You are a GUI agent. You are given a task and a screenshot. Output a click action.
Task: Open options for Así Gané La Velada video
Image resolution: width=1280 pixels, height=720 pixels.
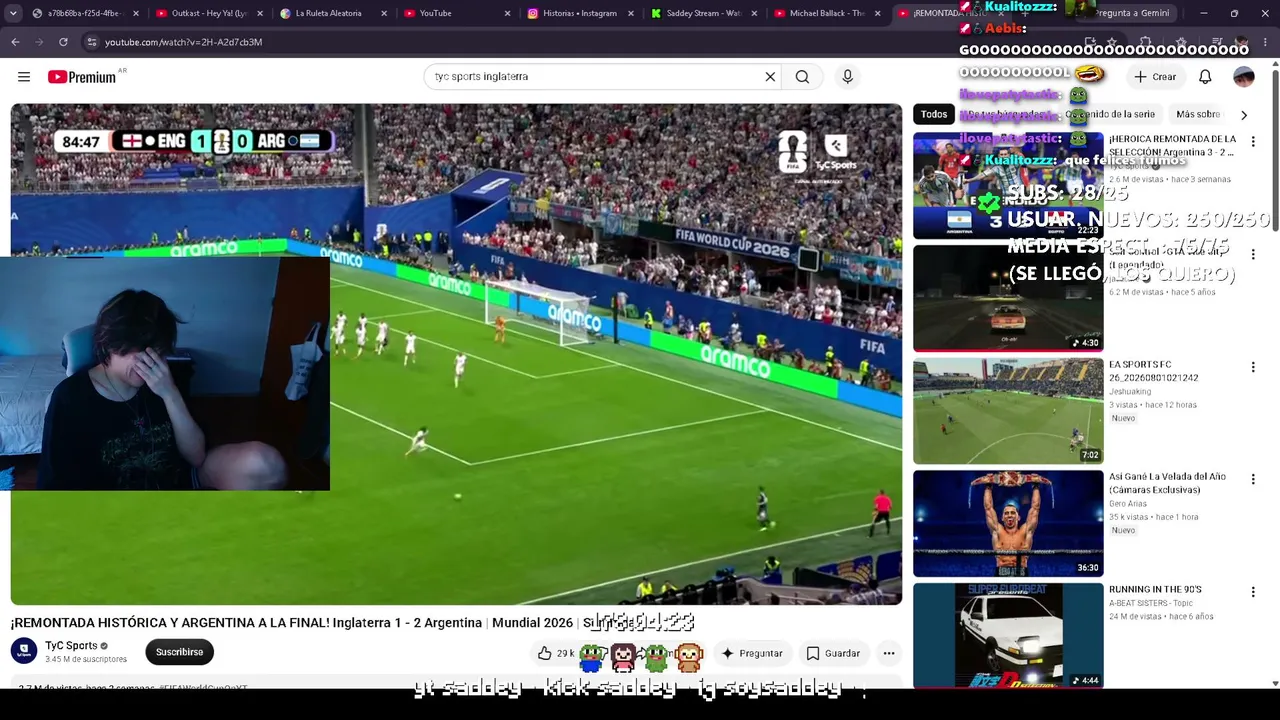pyautogui.click(x=1253, y=480)
